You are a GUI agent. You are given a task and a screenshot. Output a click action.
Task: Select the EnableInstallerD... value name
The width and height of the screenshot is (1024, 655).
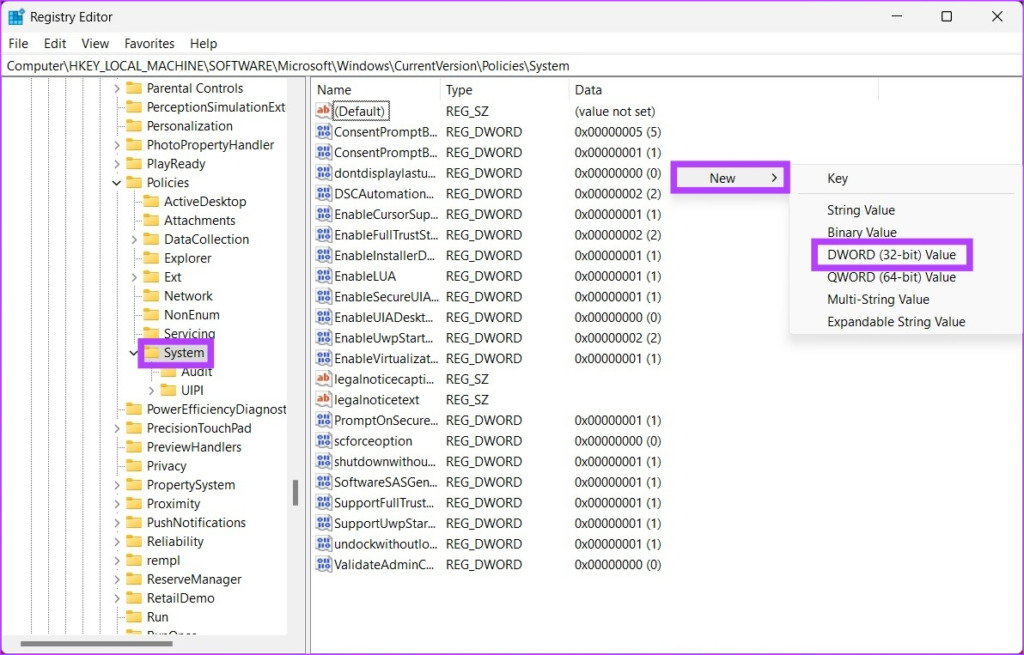tap(385, 255)
